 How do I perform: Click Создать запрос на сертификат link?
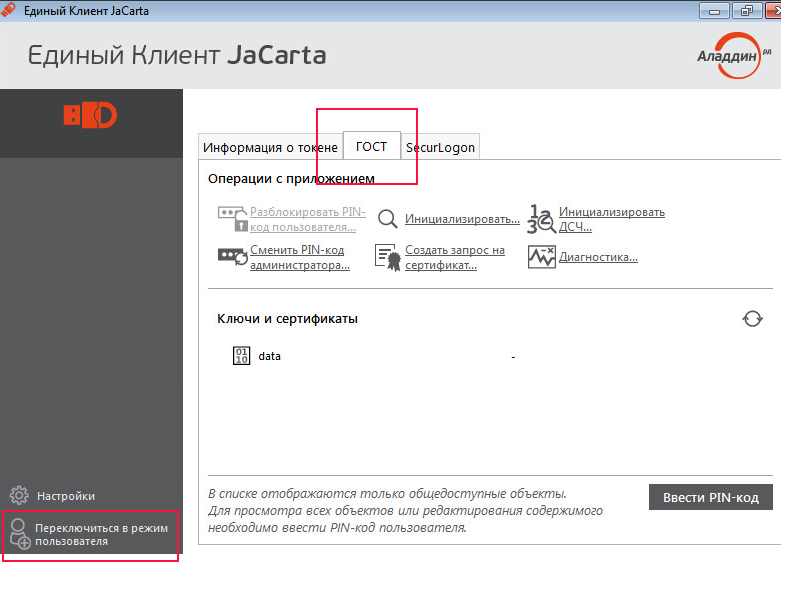(455, 257)
